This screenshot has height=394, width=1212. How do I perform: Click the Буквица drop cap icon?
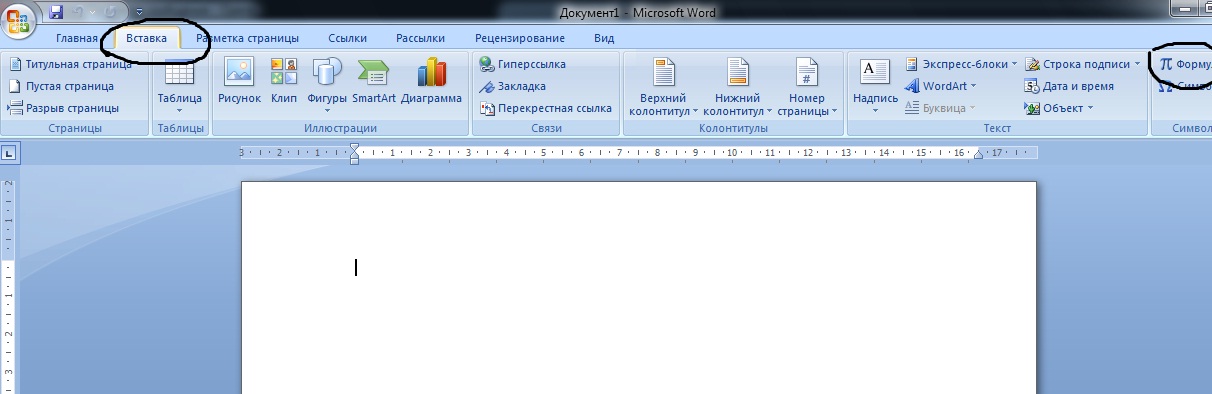pos(912,108)
